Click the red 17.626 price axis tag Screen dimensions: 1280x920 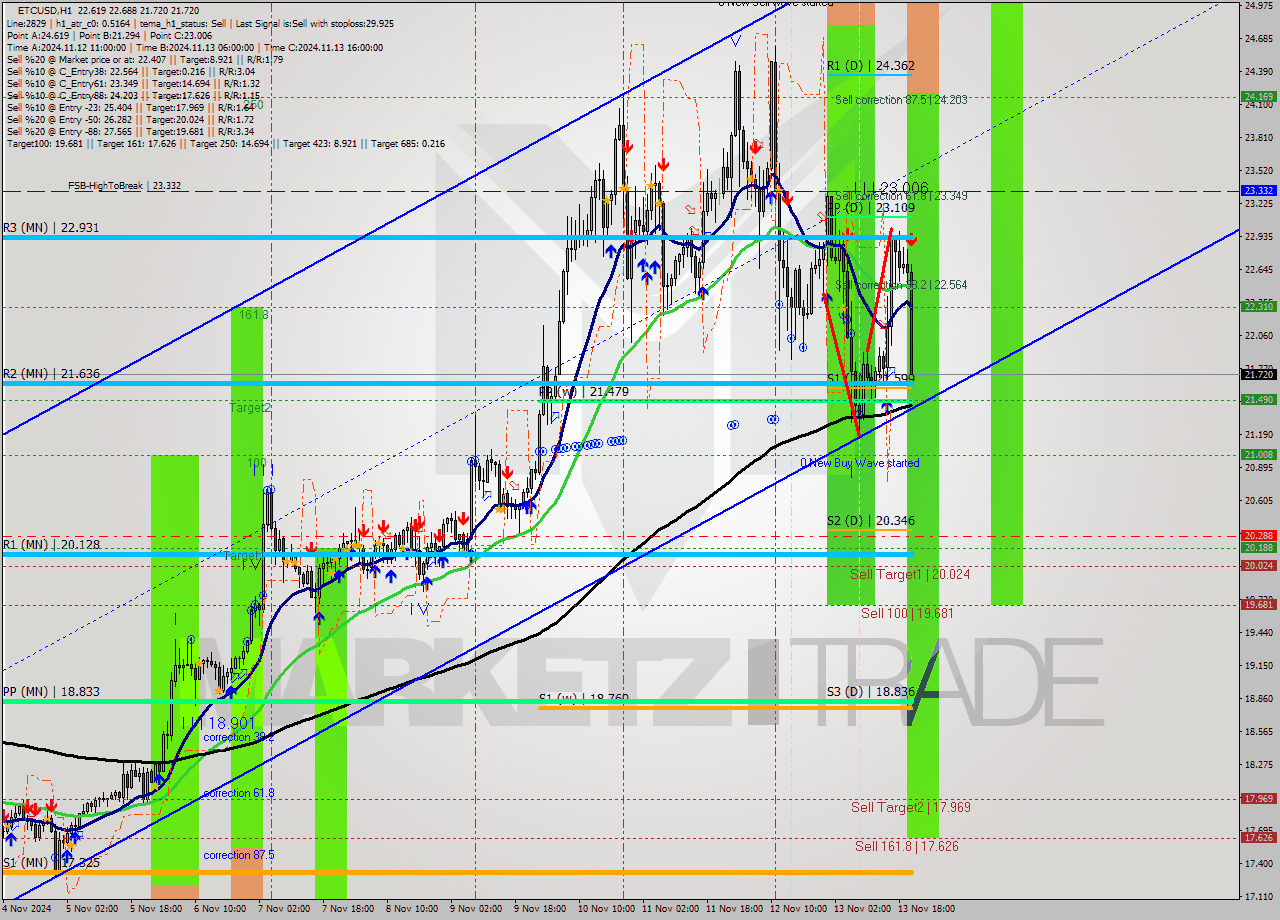coord(1258,838)
